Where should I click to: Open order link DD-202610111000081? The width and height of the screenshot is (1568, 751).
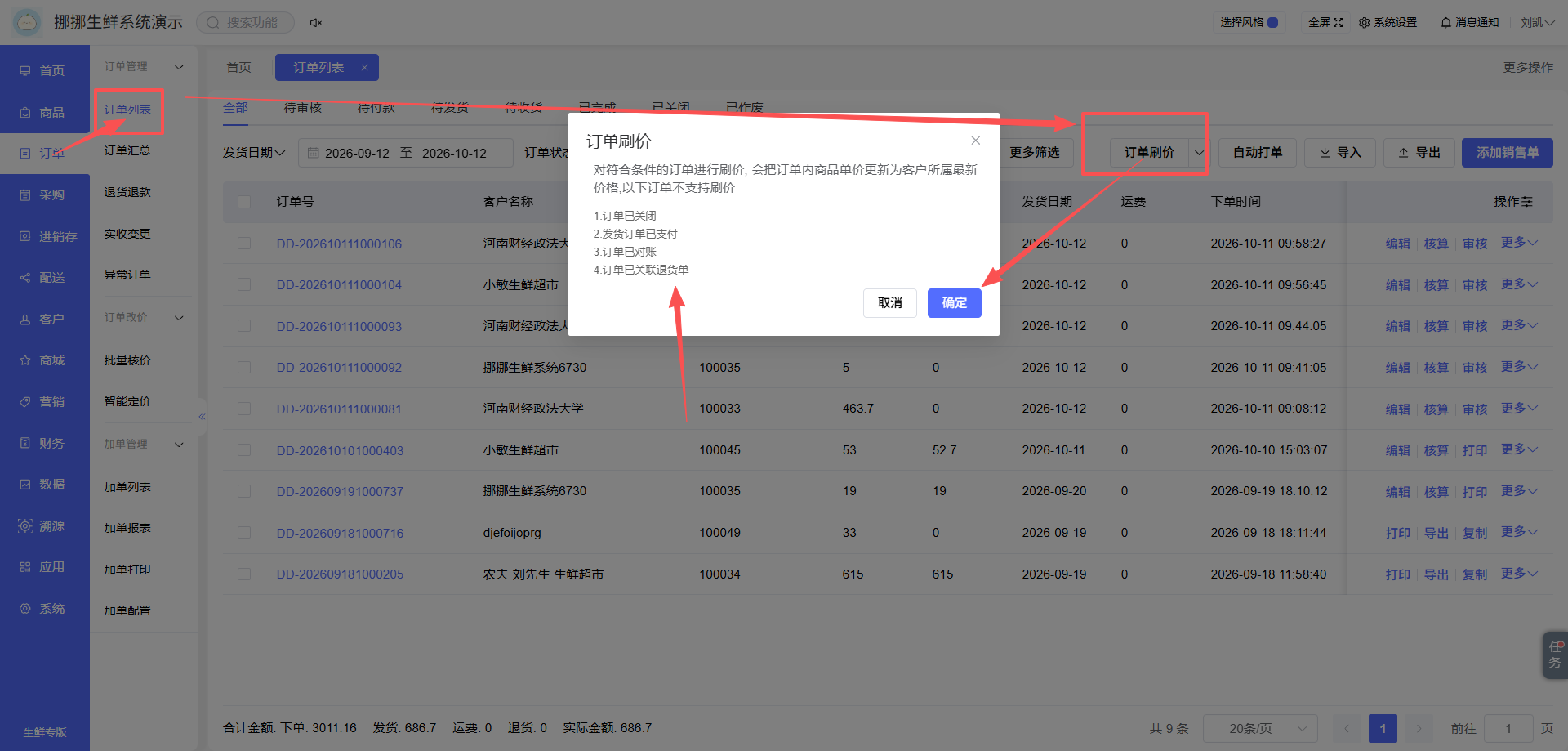pos(339,409)
